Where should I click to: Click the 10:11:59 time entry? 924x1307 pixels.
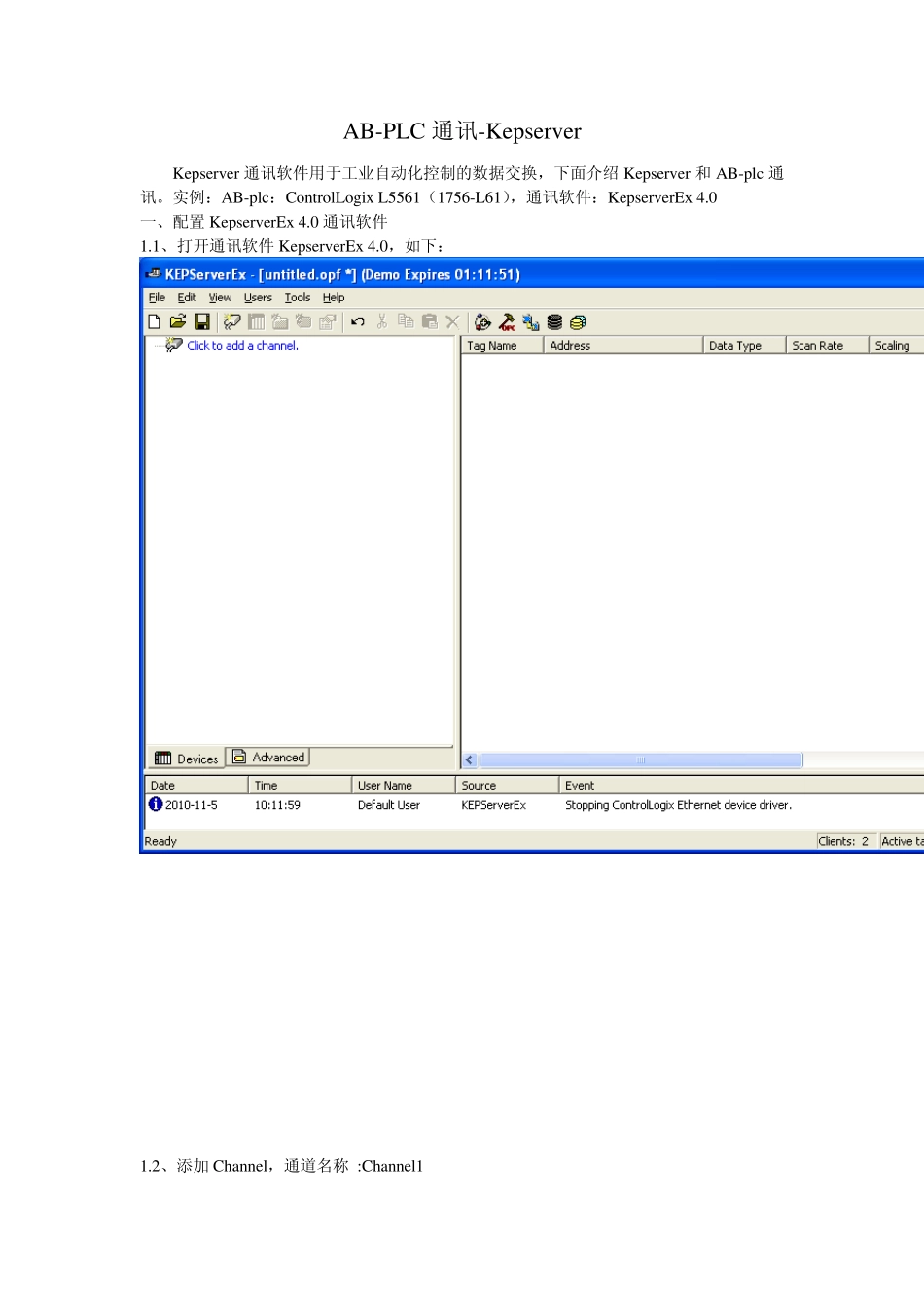coord(277,805)
